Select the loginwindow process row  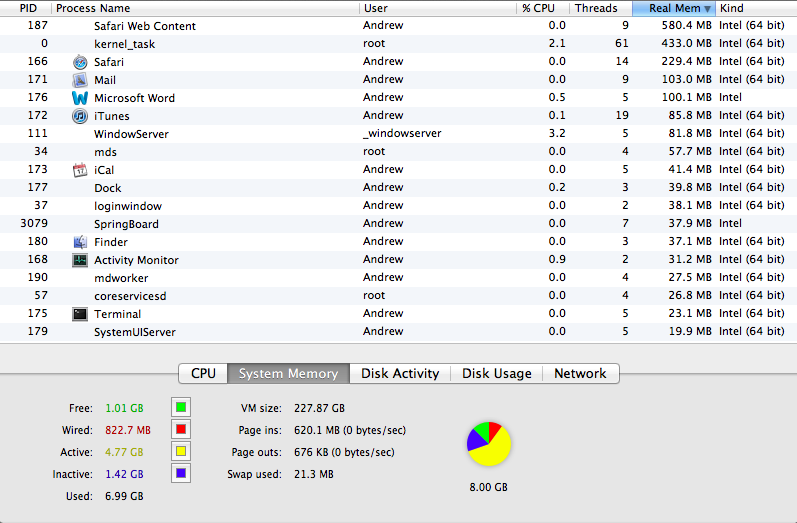pyautogui.click(x=398, y=206)
